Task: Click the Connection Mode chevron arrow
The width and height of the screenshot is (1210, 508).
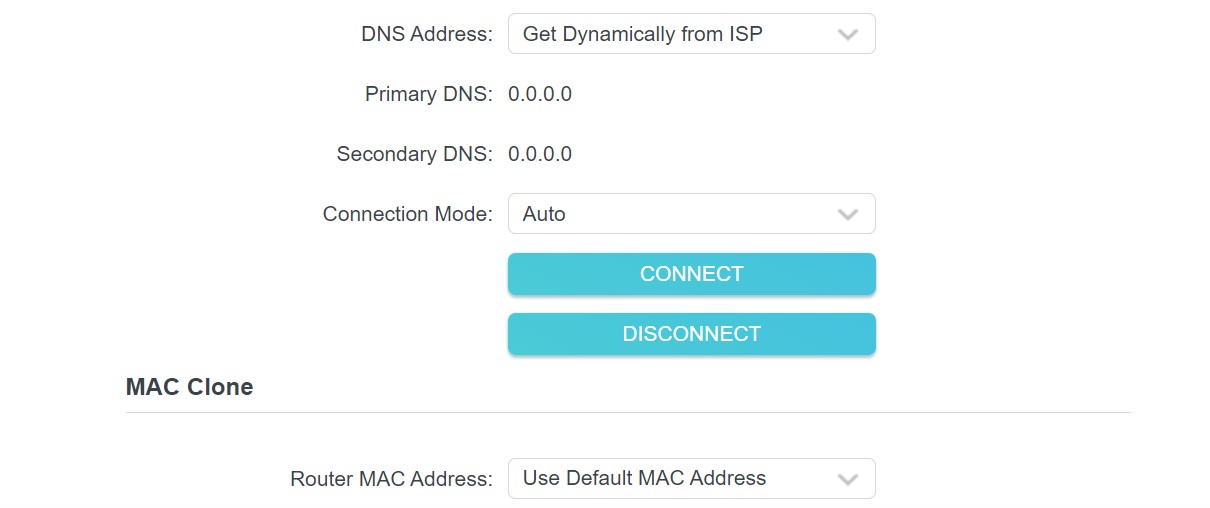Action: coord(848,215)
